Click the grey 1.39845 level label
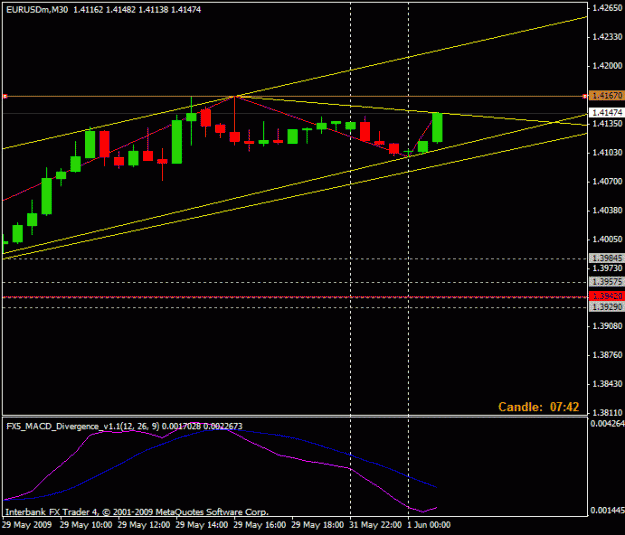Image resolution: width=625 pixels, height=535 pixels. (606, 258)
